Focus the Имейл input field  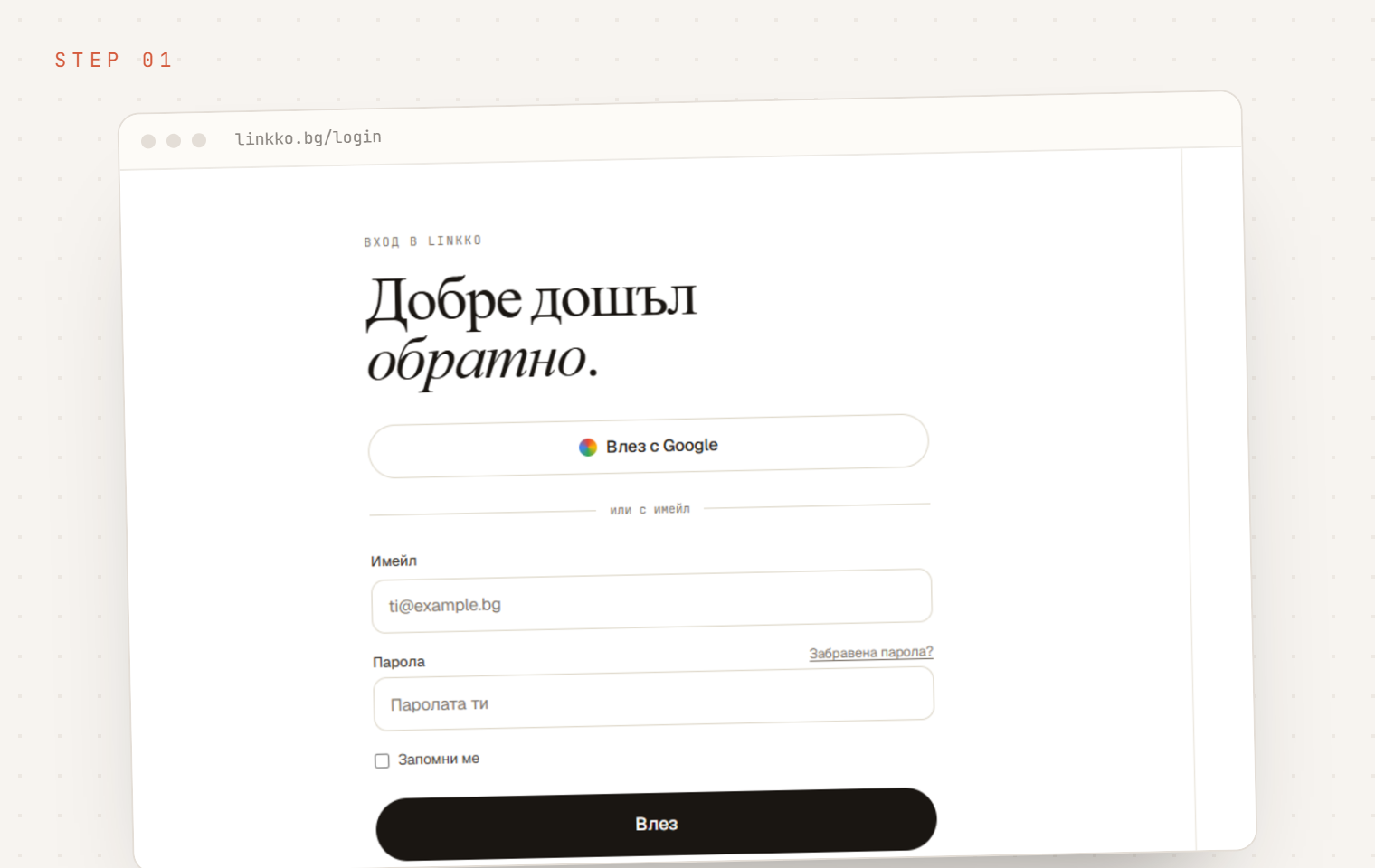pos(651,600)
